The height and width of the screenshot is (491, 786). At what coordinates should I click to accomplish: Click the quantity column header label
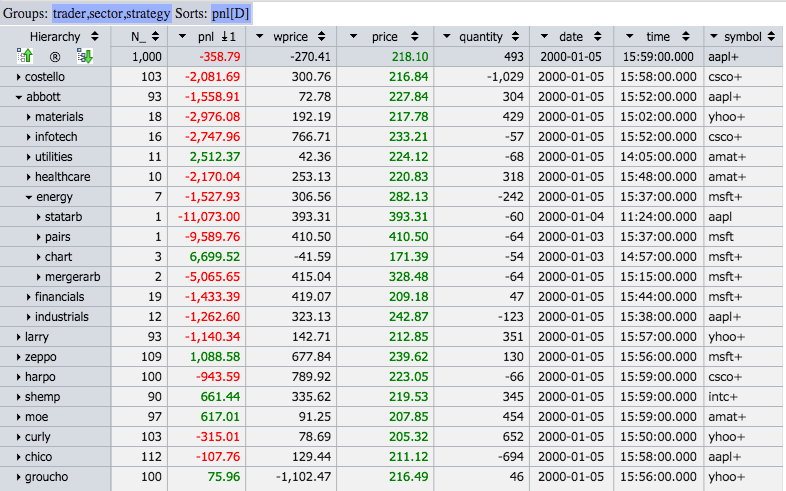(x=481, y=37)
